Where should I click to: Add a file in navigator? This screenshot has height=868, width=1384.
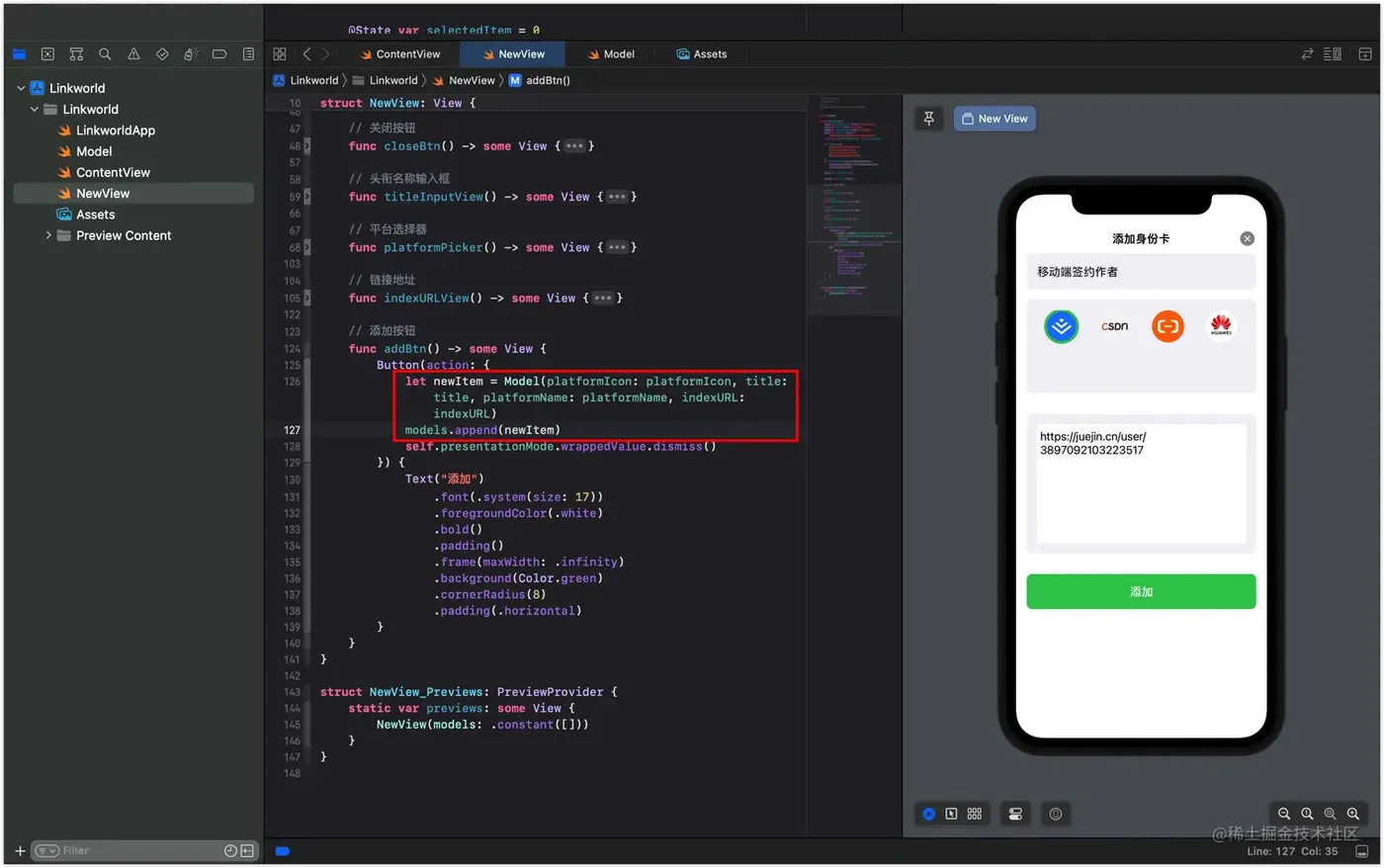20,850
